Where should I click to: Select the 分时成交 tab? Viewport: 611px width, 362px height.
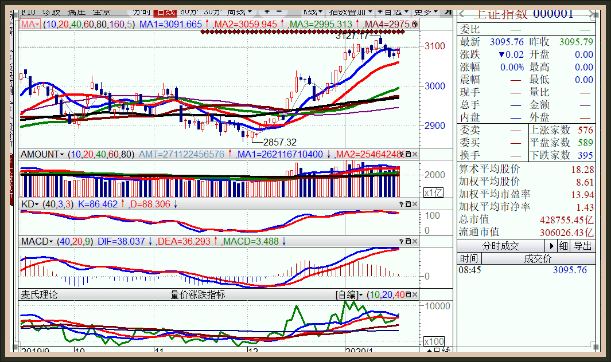pos(501,246)
